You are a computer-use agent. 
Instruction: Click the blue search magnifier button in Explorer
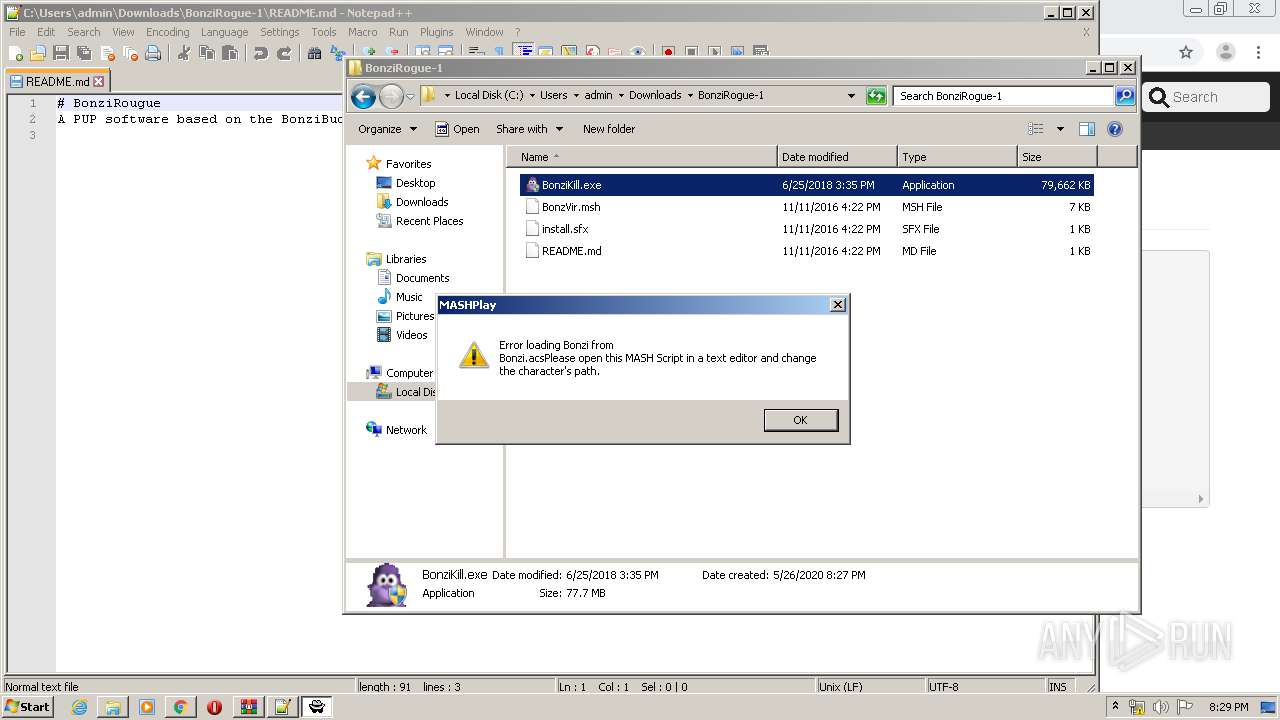click(1125, 96)
